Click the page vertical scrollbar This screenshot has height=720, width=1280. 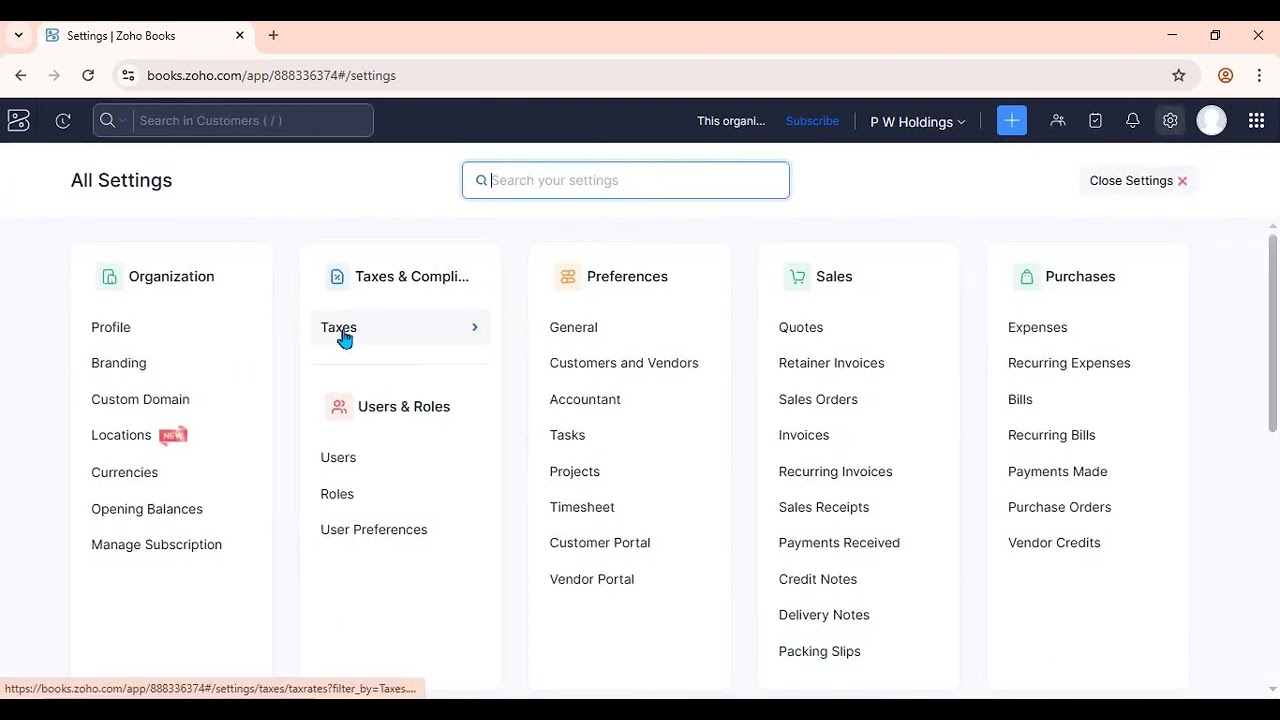click(x=1272, y=333)
